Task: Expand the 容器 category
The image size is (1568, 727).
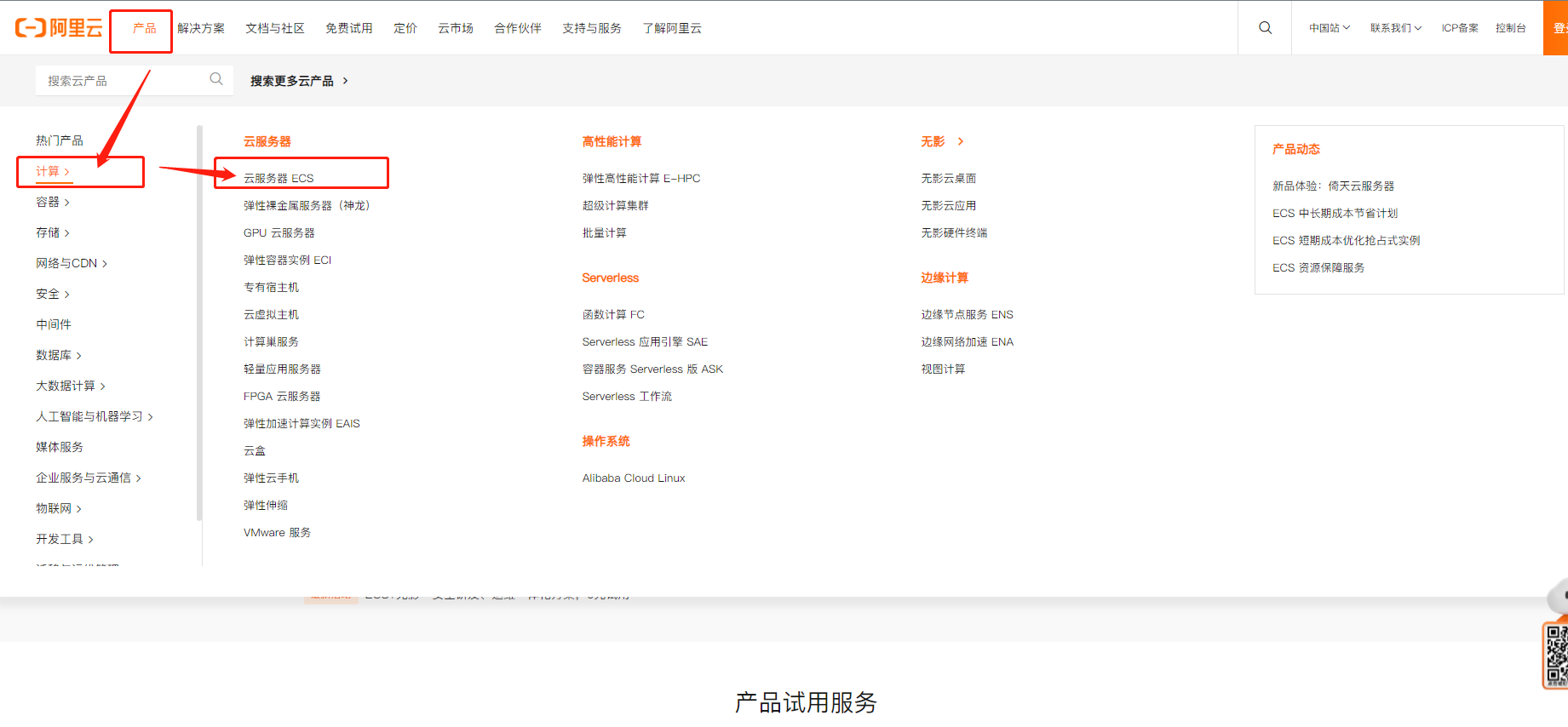Action: click(53, 202)
